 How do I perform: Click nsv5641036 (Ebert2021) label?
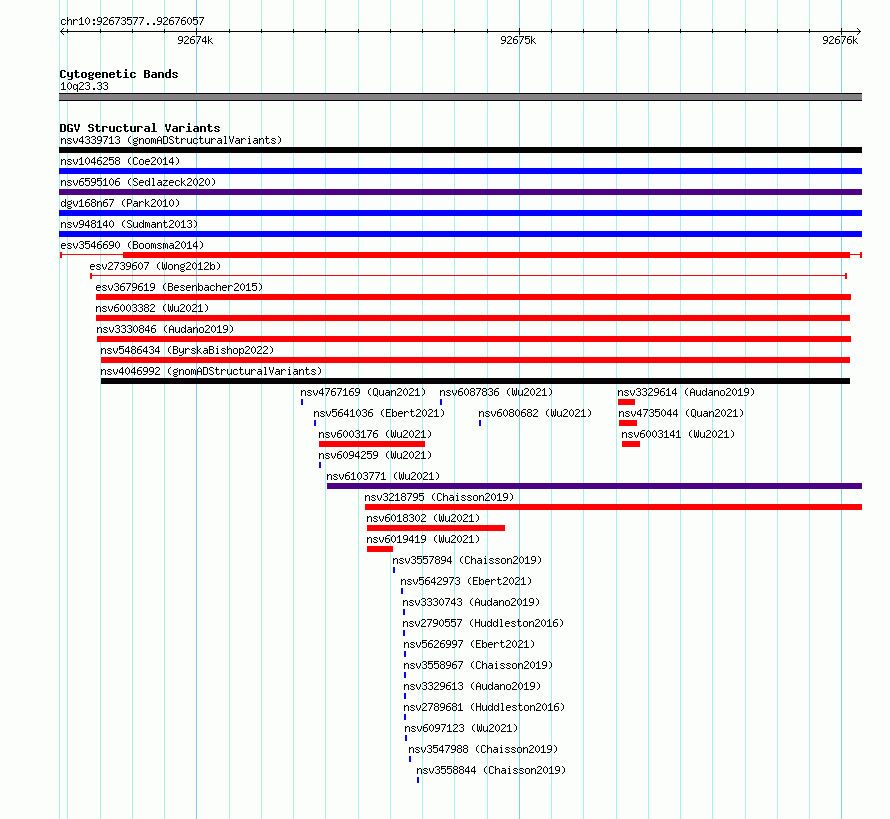pos(379,413)
